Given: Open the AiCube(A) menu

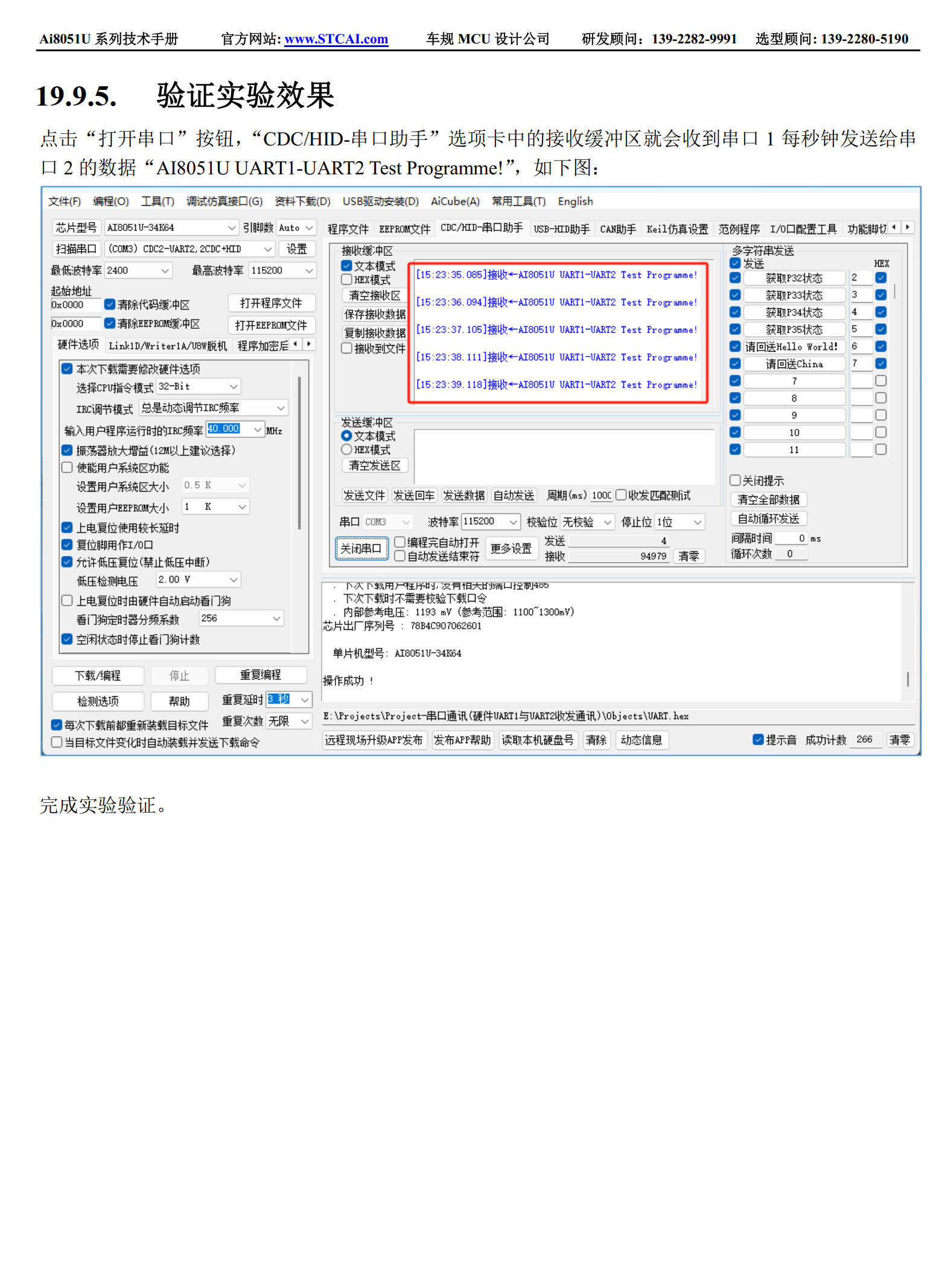Looking at the screenshot, I should [x=455, y=201].
